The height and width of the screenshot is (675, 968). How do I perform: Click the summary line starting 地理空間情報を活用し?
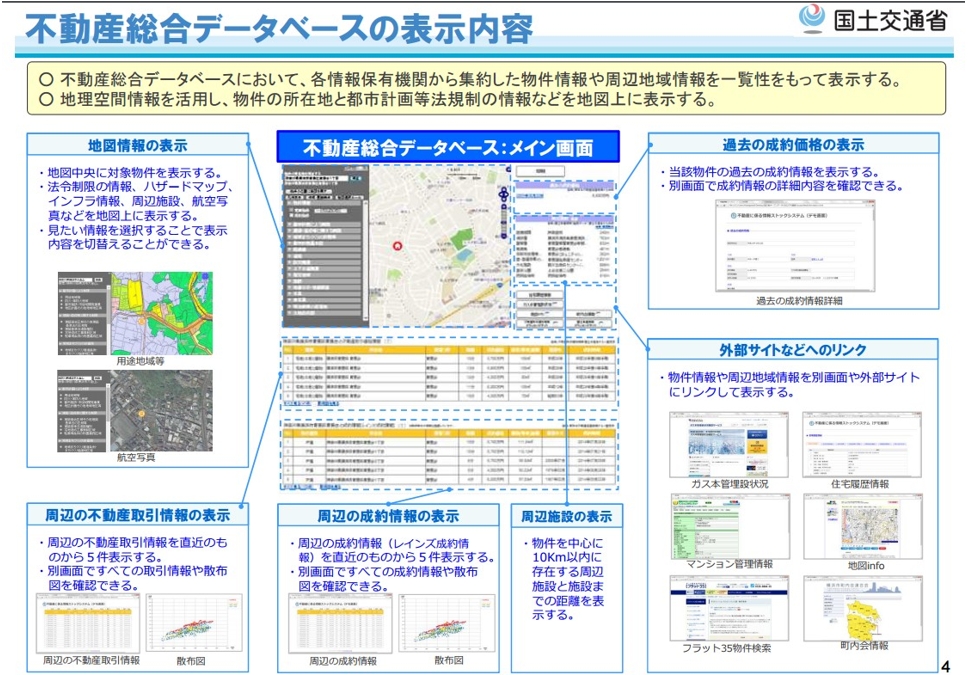coord(378,99)
